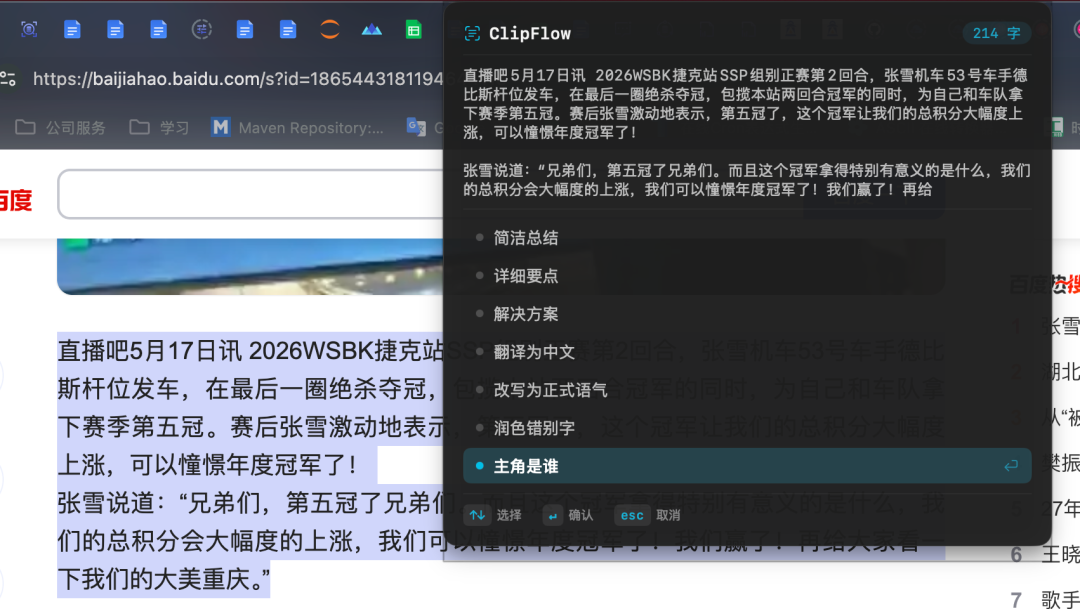Click the esc 取消 key button
The image size is (1080, 609).
point(632,515)
